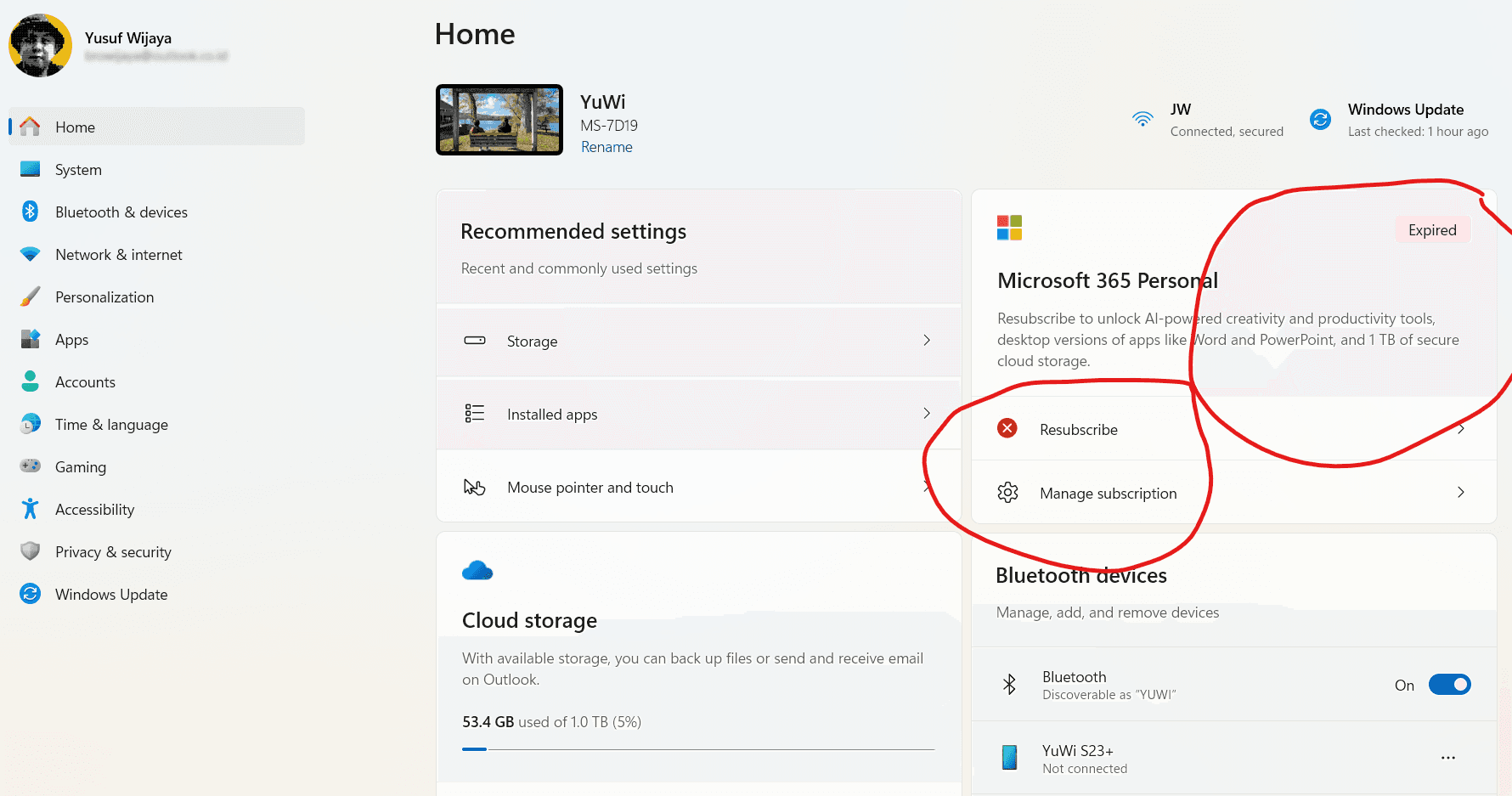Click the Accessibility figure icon
Viewport: 1512px width, 796px height.
30,509
